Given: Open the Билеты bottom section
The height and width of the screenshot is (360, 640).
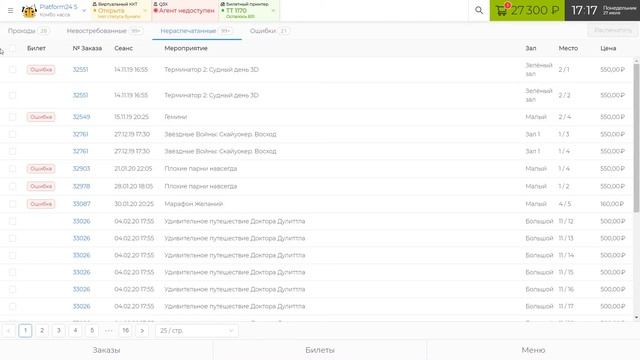Looking at the screenshot, I should click(x=320, y=350).
